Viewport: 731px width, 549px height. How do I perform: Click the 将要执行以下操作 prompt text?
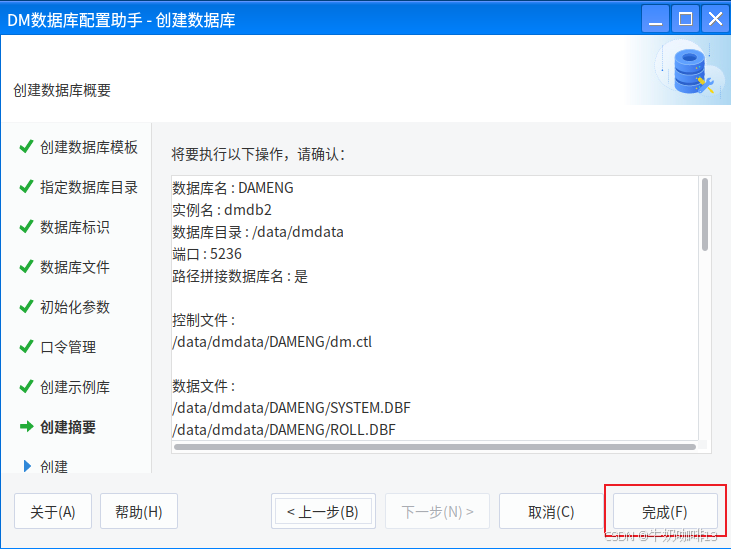point(258,154)
